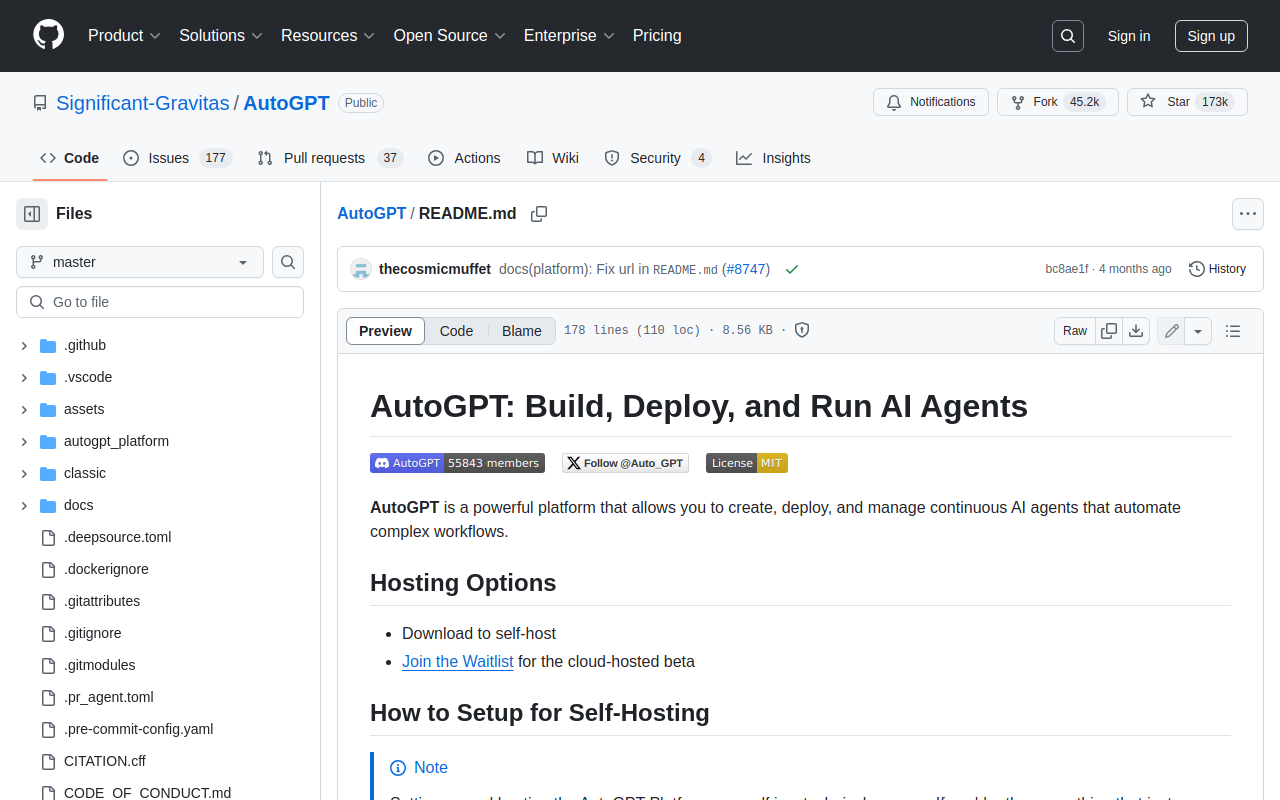
Task: Expand the classic folder
Action: click(24, 473)
